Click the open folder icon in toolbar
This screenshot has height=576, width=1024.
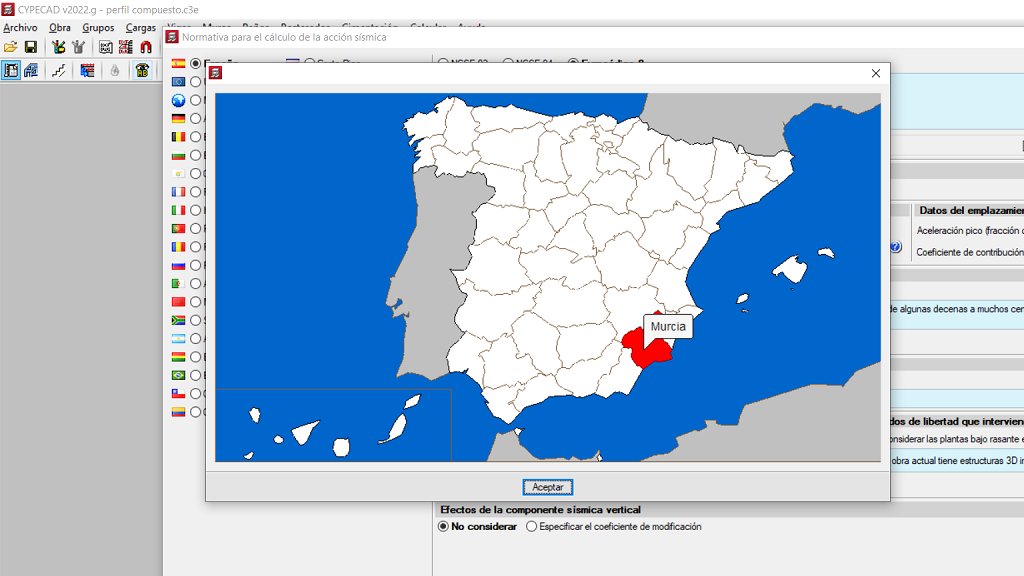(x=11, y=46)
